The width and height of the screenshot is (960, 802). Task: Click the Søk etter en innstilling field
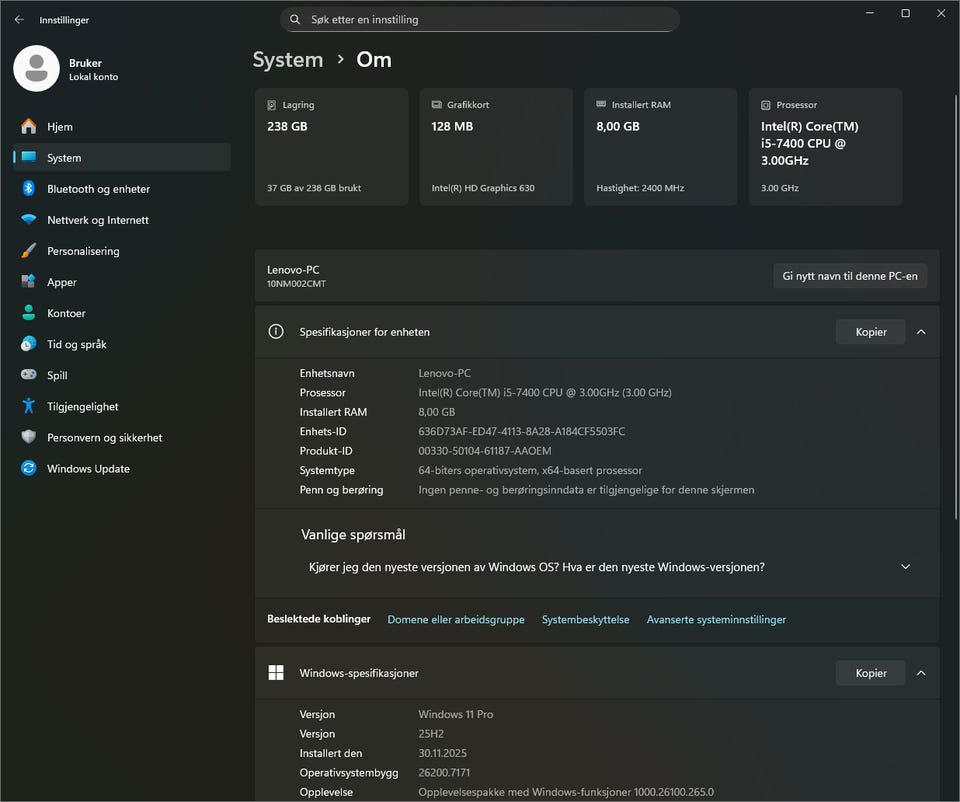coord(480,19)
